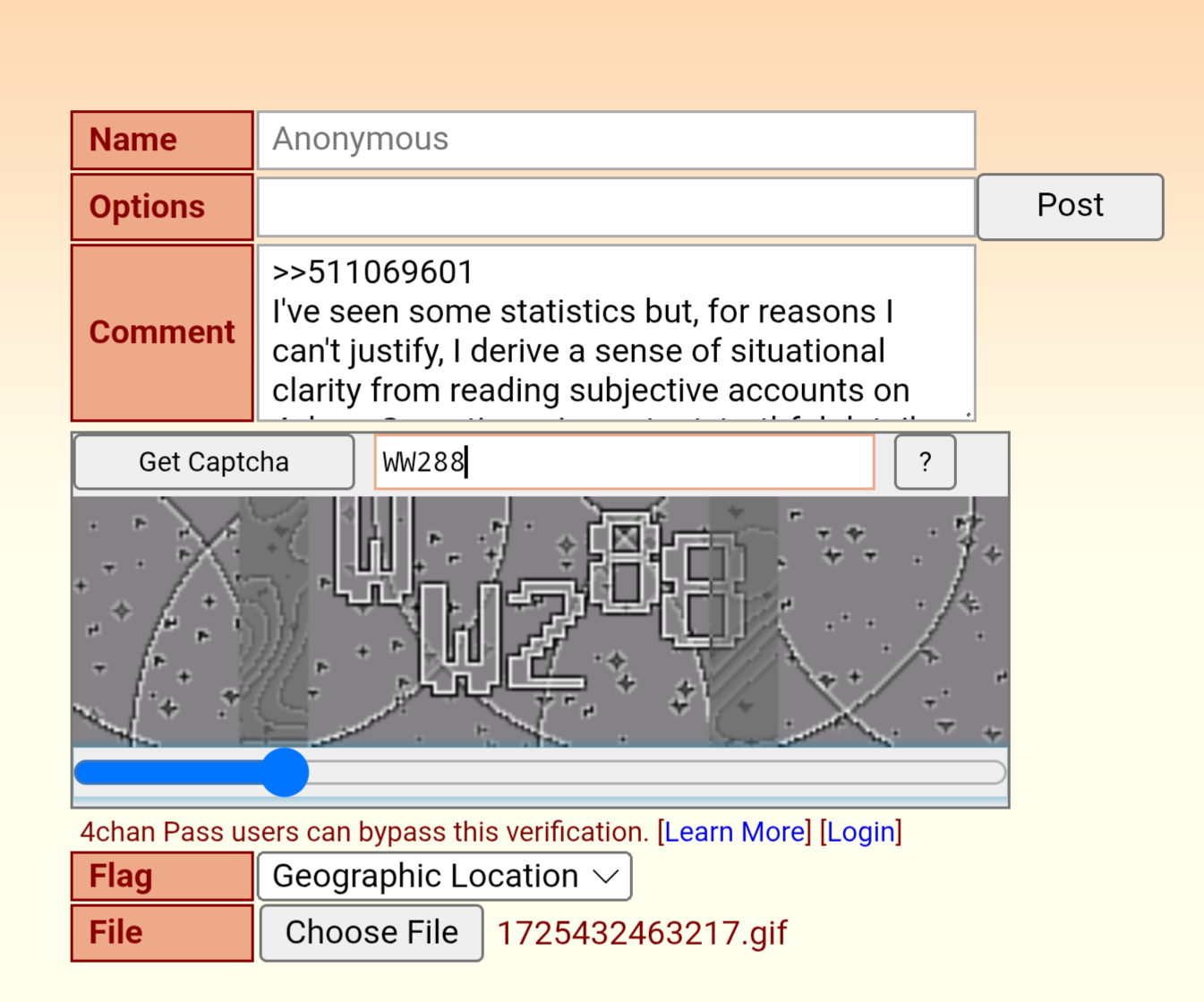Request a new code via Get Captcha
Viewport: 1204px width, 1002px height.
(214, 462)
